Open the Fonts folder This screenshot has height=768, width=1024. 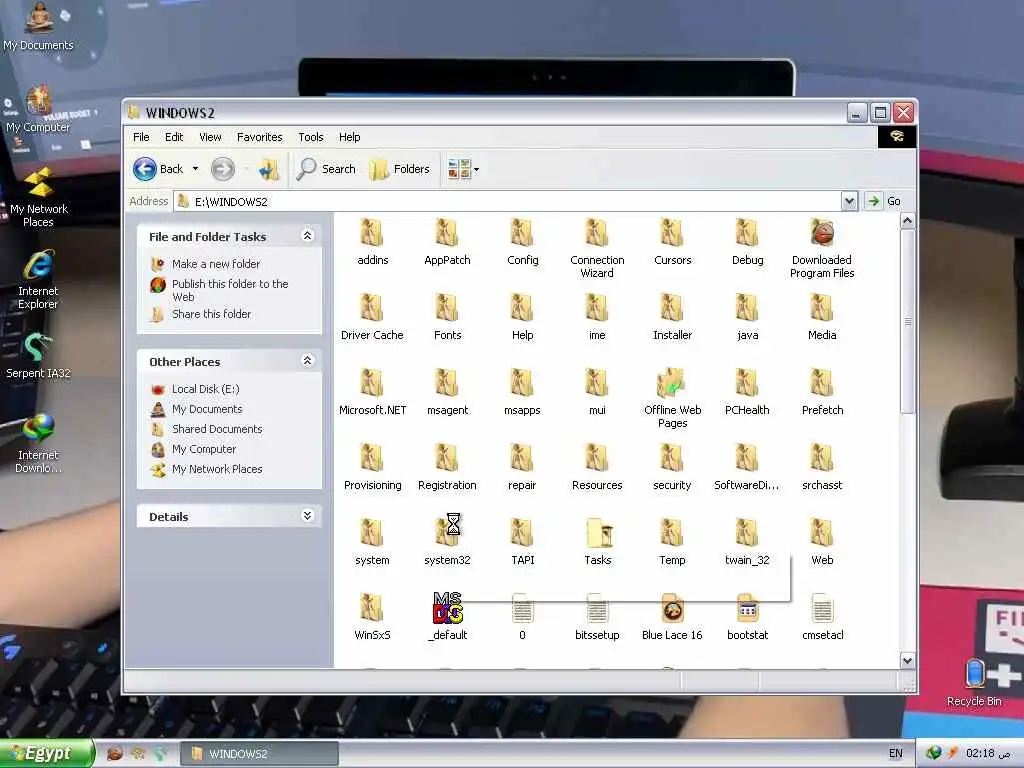point(447,317)
